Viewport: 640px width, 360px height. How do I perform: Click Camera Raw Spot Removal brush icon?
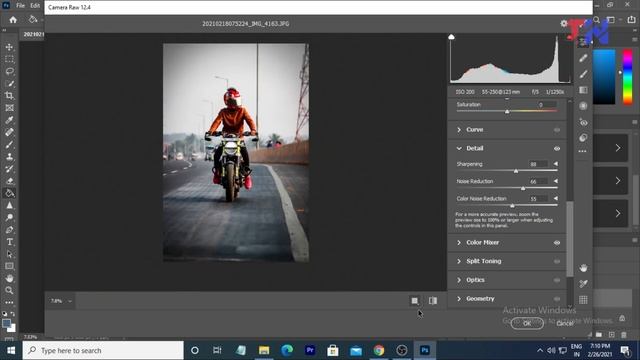point(583,58)
